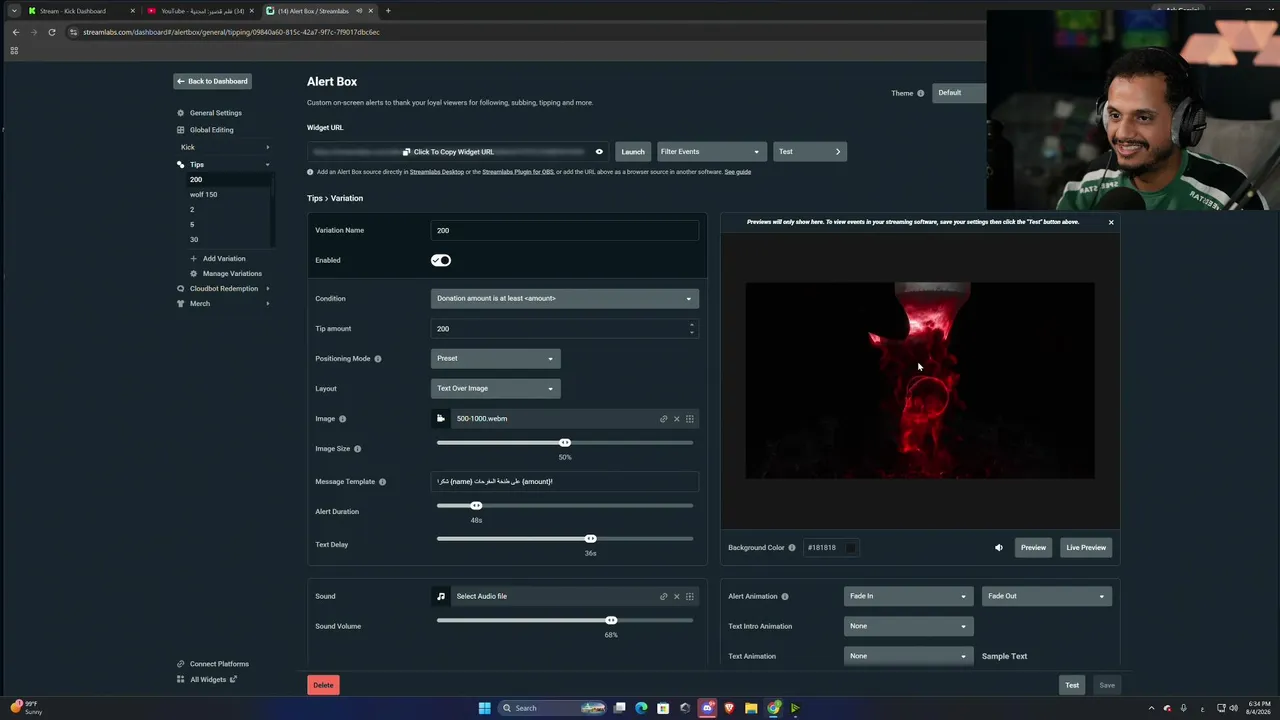Copy link icon in Image file row

click(x=663, y=419)
